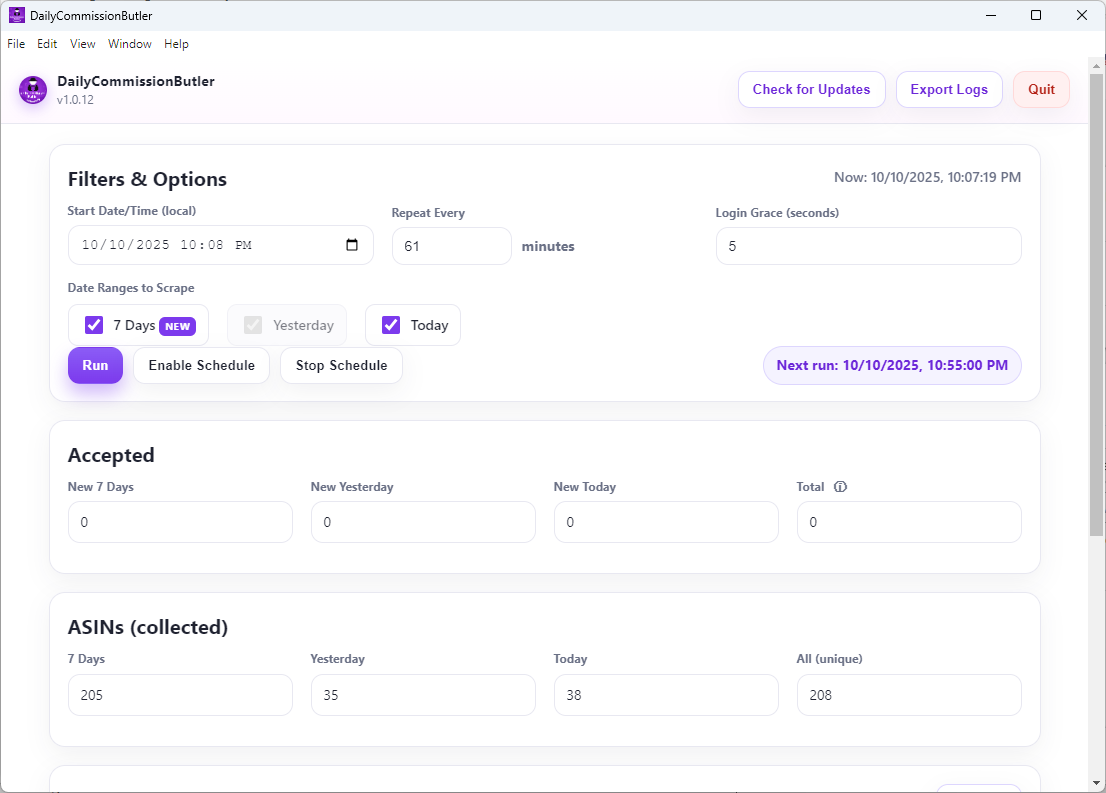Open the View menu
1106x793 pixels.
pos(83,44)
